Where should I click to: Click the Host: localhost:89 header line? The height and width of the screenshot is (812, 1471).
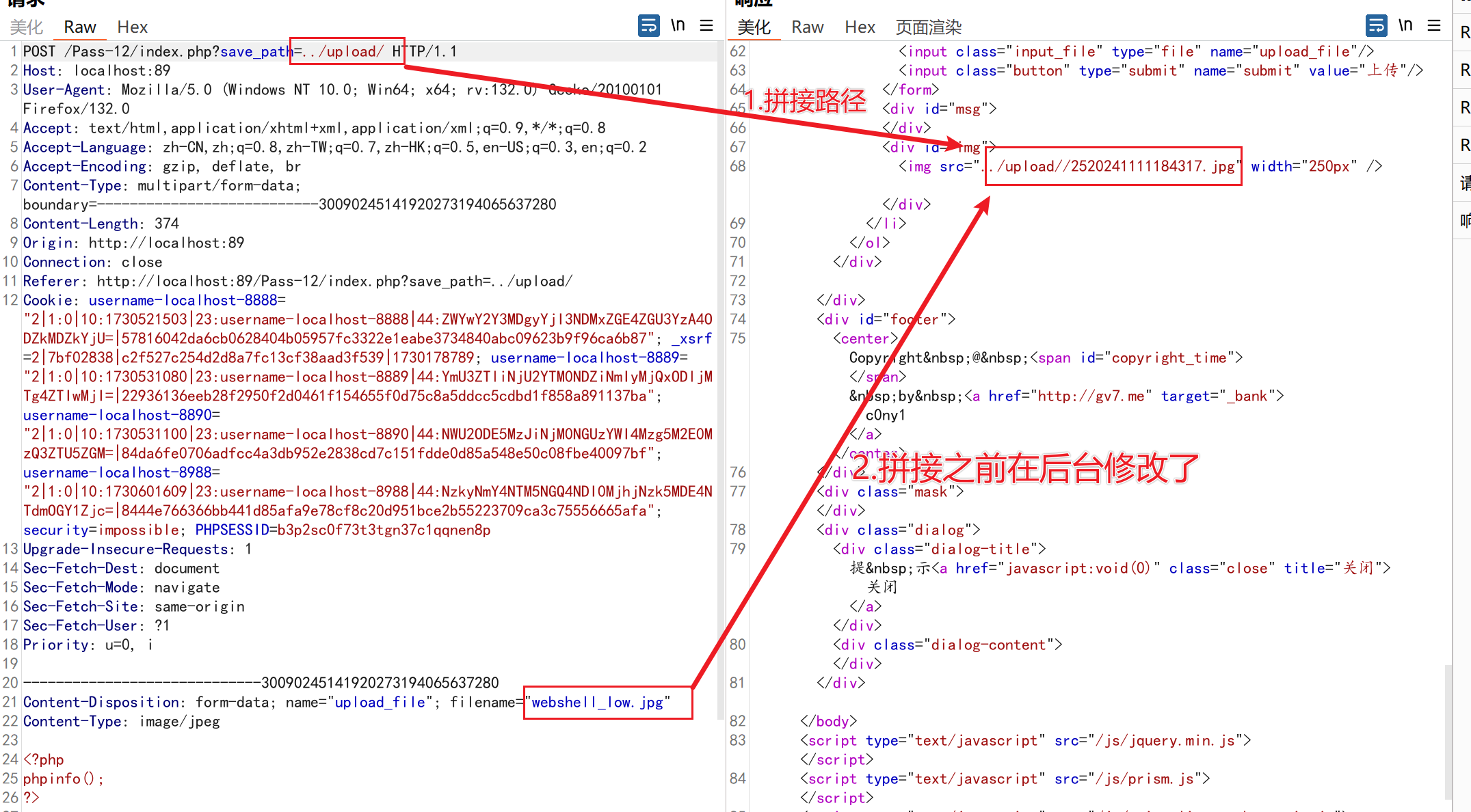[x=97, y=70]
